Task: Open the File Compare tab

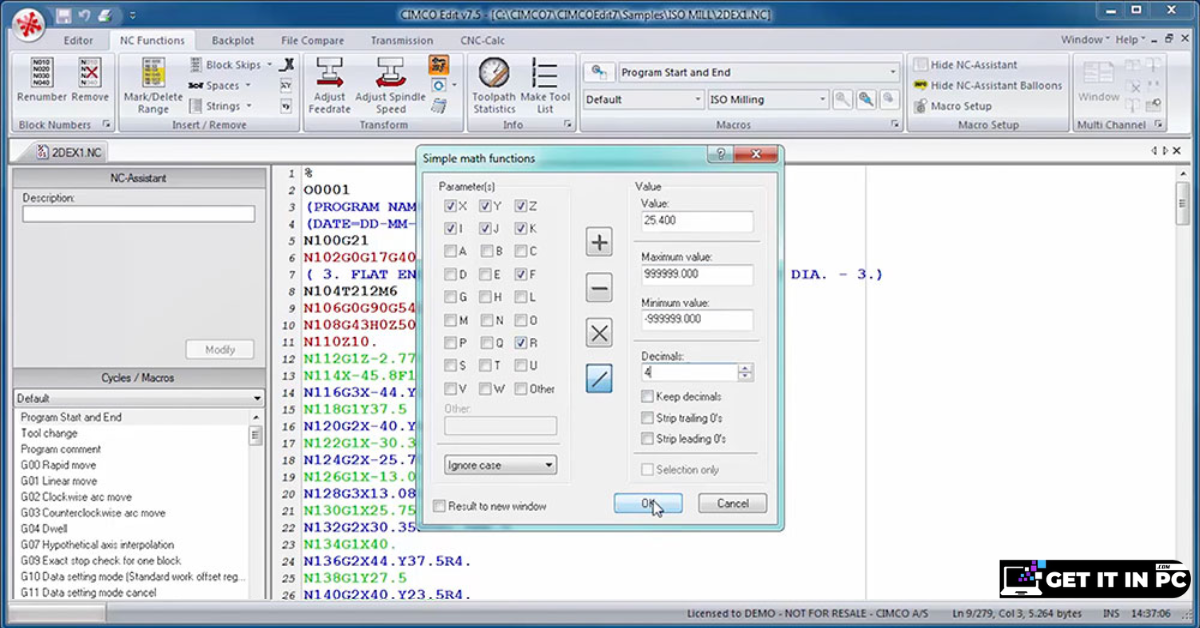Action: [x=312, y=41]
